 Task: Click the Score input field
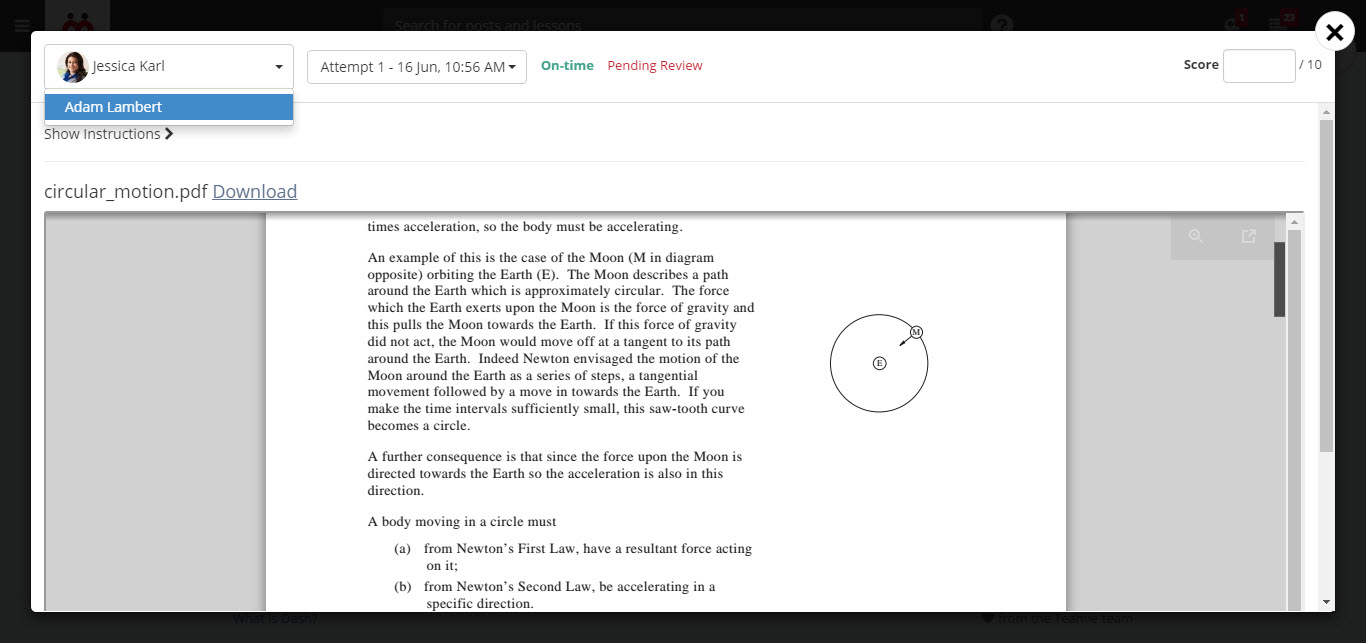coord(1259,65)
